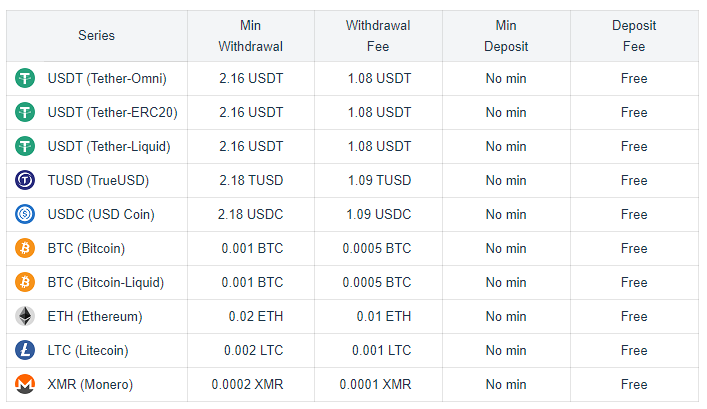Select the Min Withdrawal column header
The image size is (707, 409).
pyautogui.click(x=251, y=36)
